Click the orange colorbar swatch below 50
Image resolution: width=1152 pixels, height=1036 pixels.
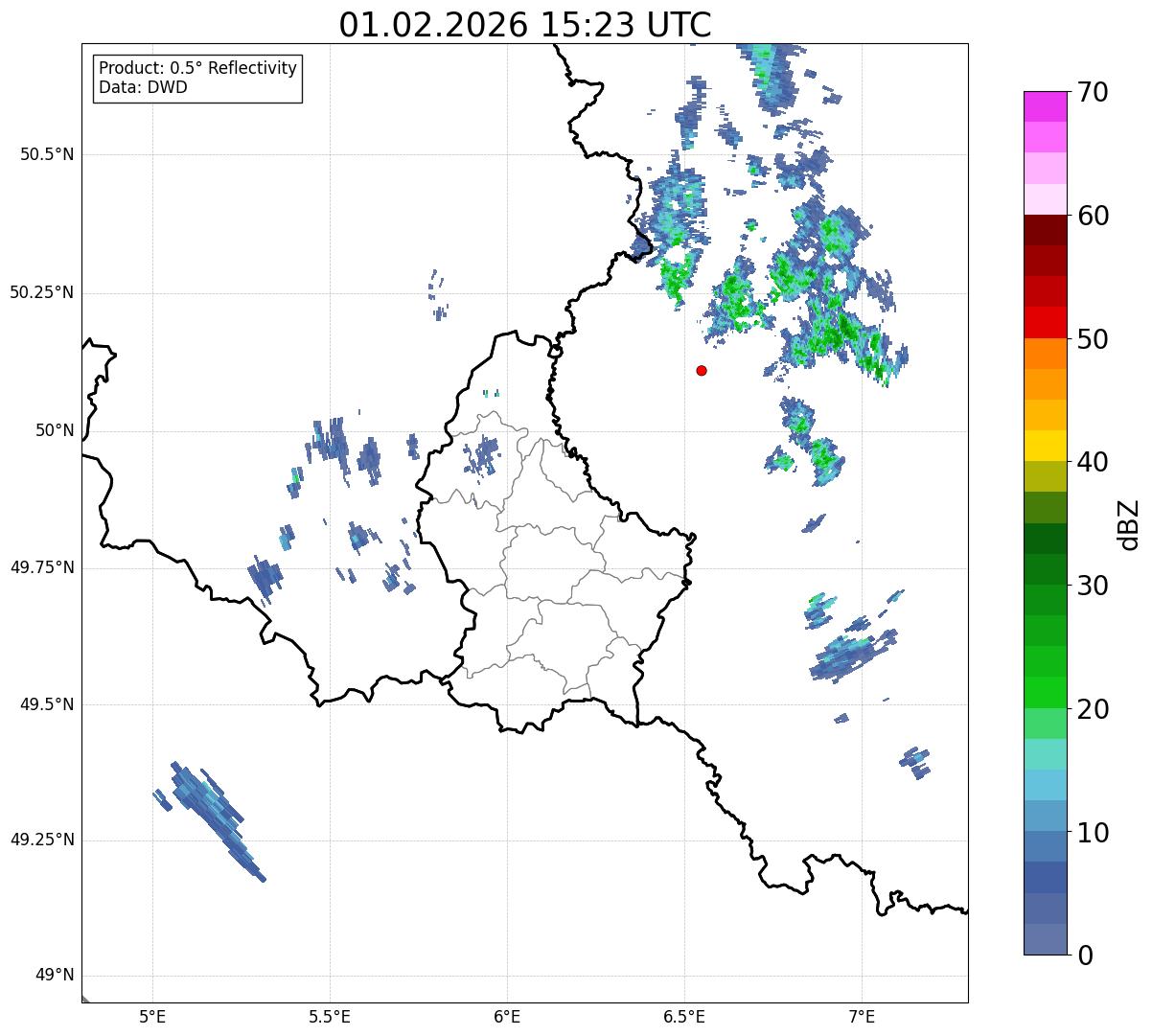click(1044, 354)
